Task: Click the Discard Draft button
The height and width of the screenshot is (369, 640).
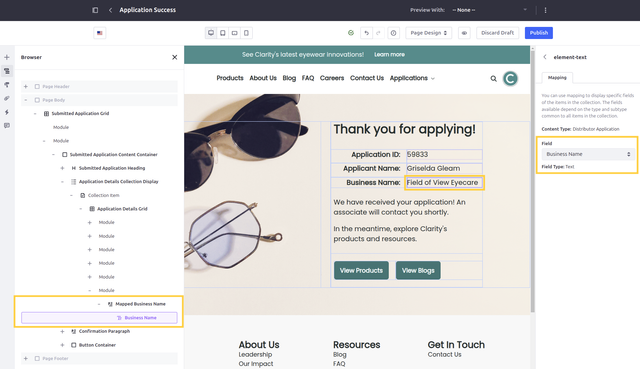Action: [498, 33]
